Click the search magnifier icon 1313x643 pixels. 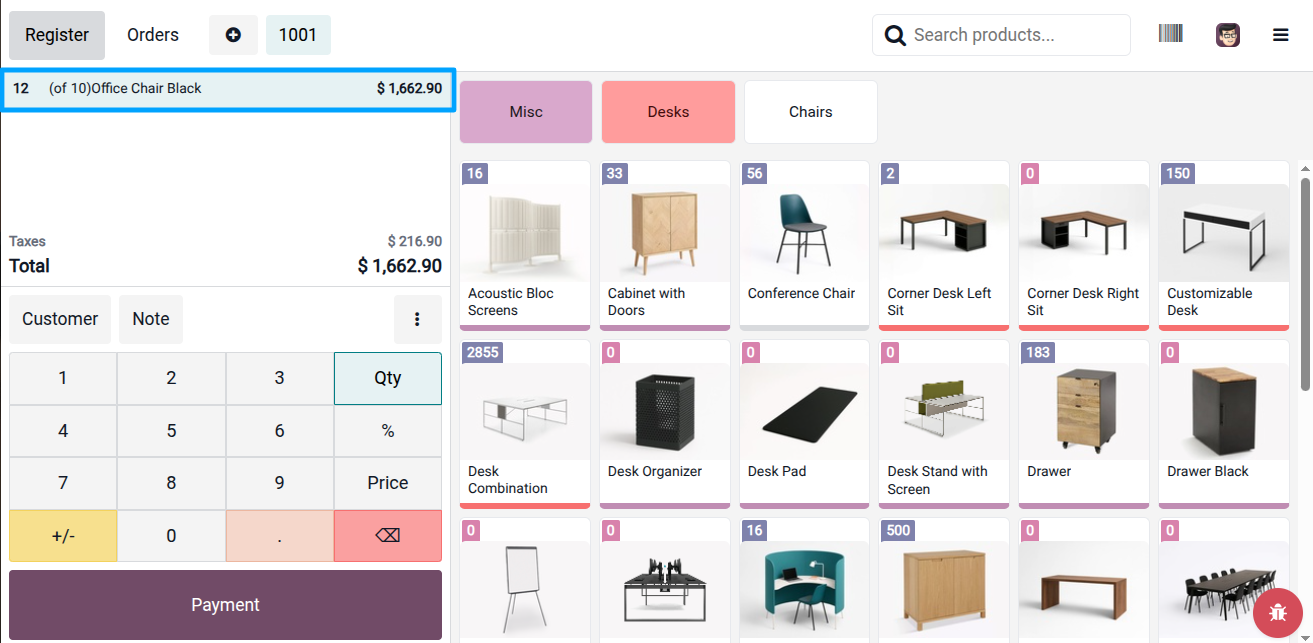[894, 34]
